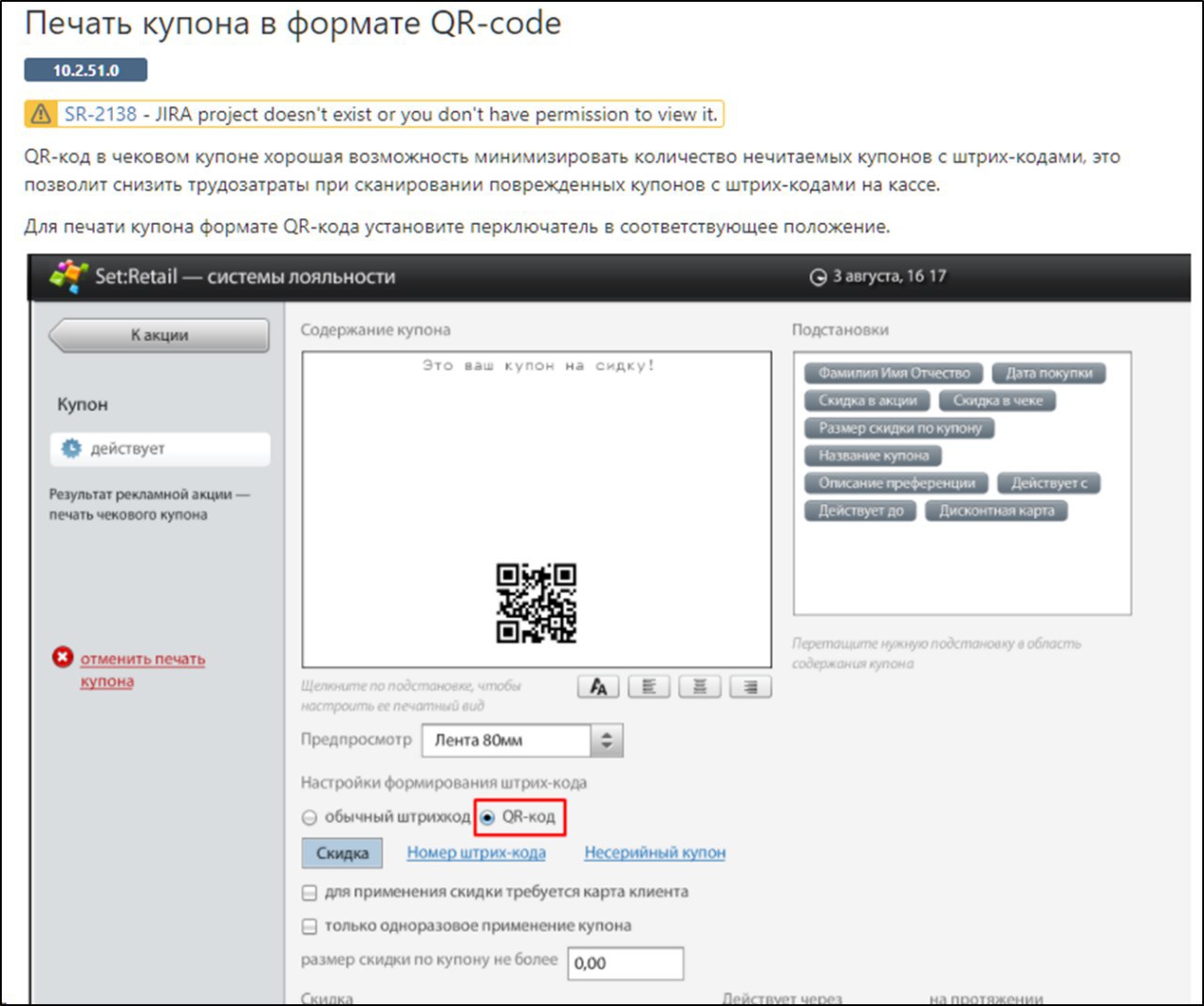Click the Купон sidebar label
The height and width of the screenshot is (1006, 1204).
[x=83, y=405]
